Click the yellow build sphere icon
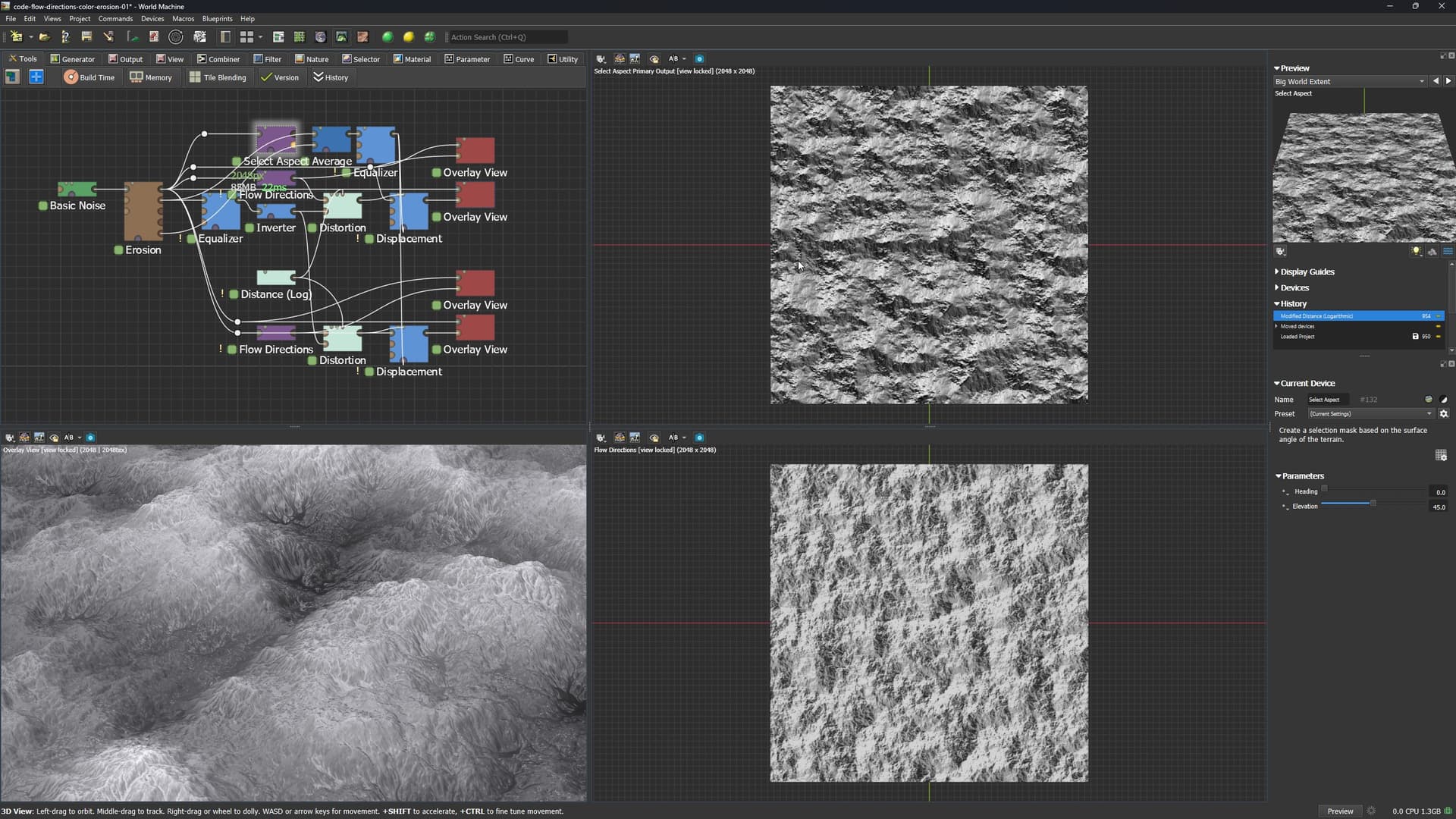This screenshot has height=819, width=1456. [409, 36]
